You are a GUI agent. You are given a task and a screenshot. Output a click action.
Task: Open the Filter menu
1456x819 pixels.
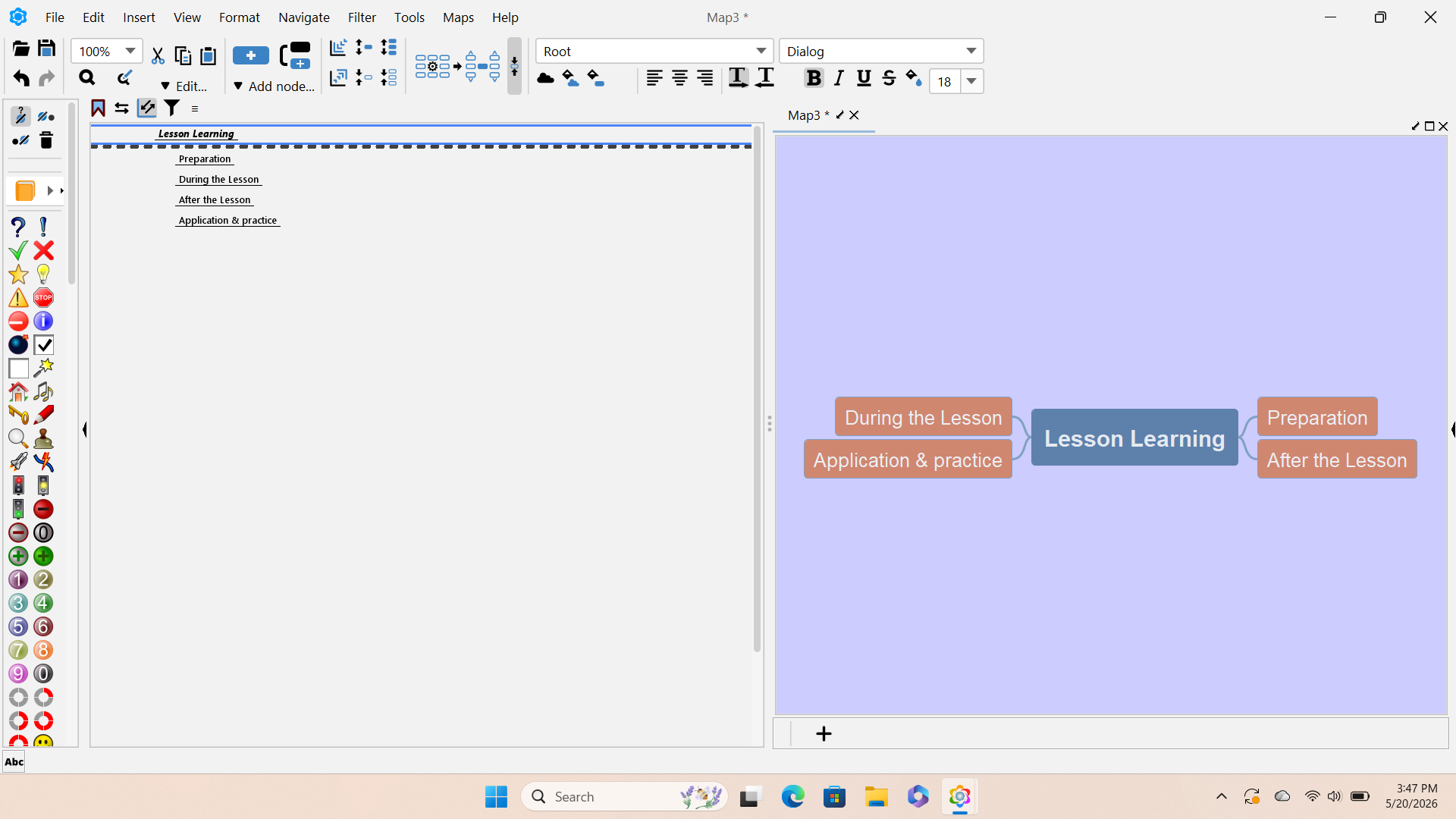pyautogui.click(x=362, y=17)
